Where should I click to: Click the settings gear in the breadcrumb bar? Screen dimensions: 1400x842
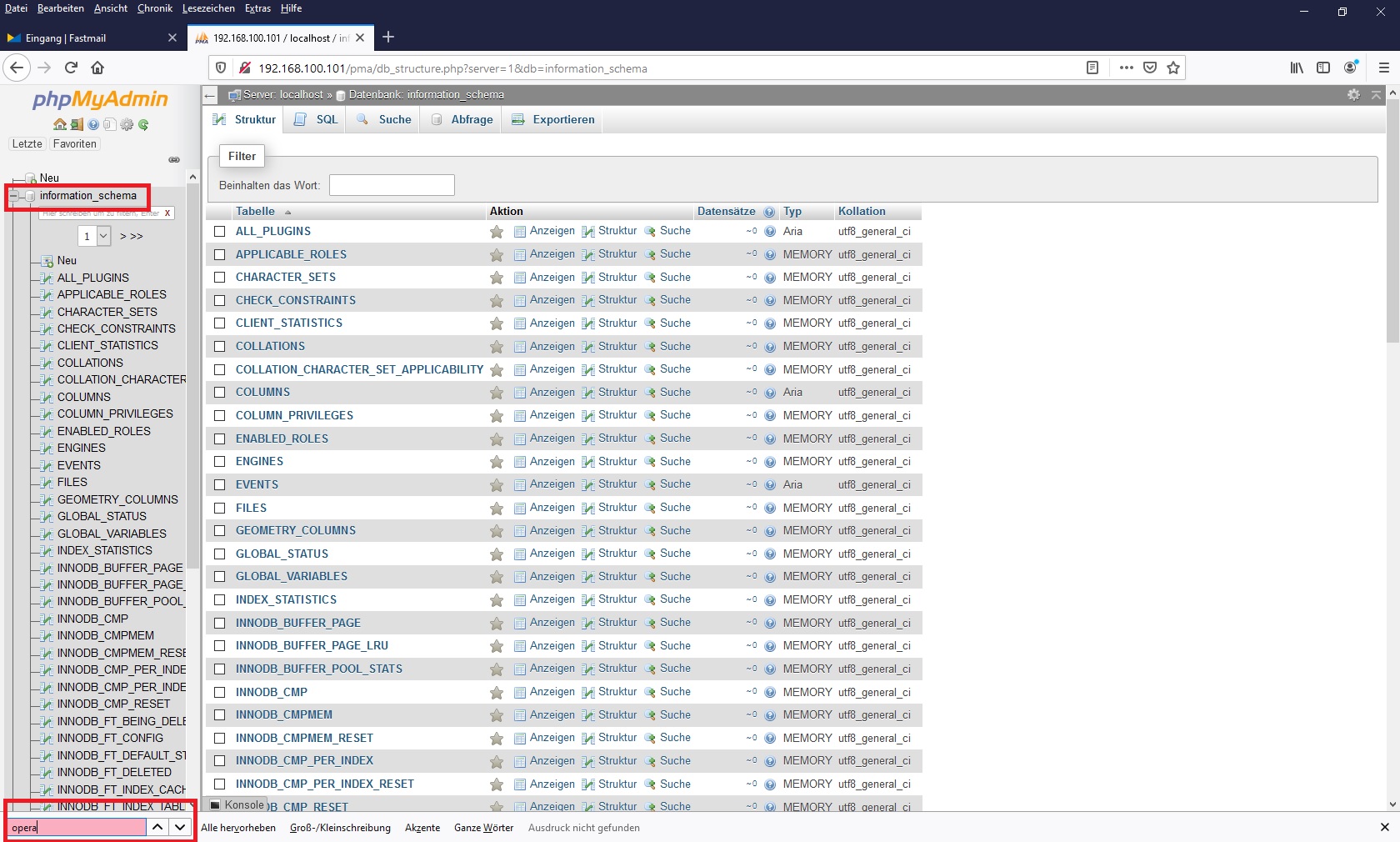pyautogui.click(x=1352, y=95)
